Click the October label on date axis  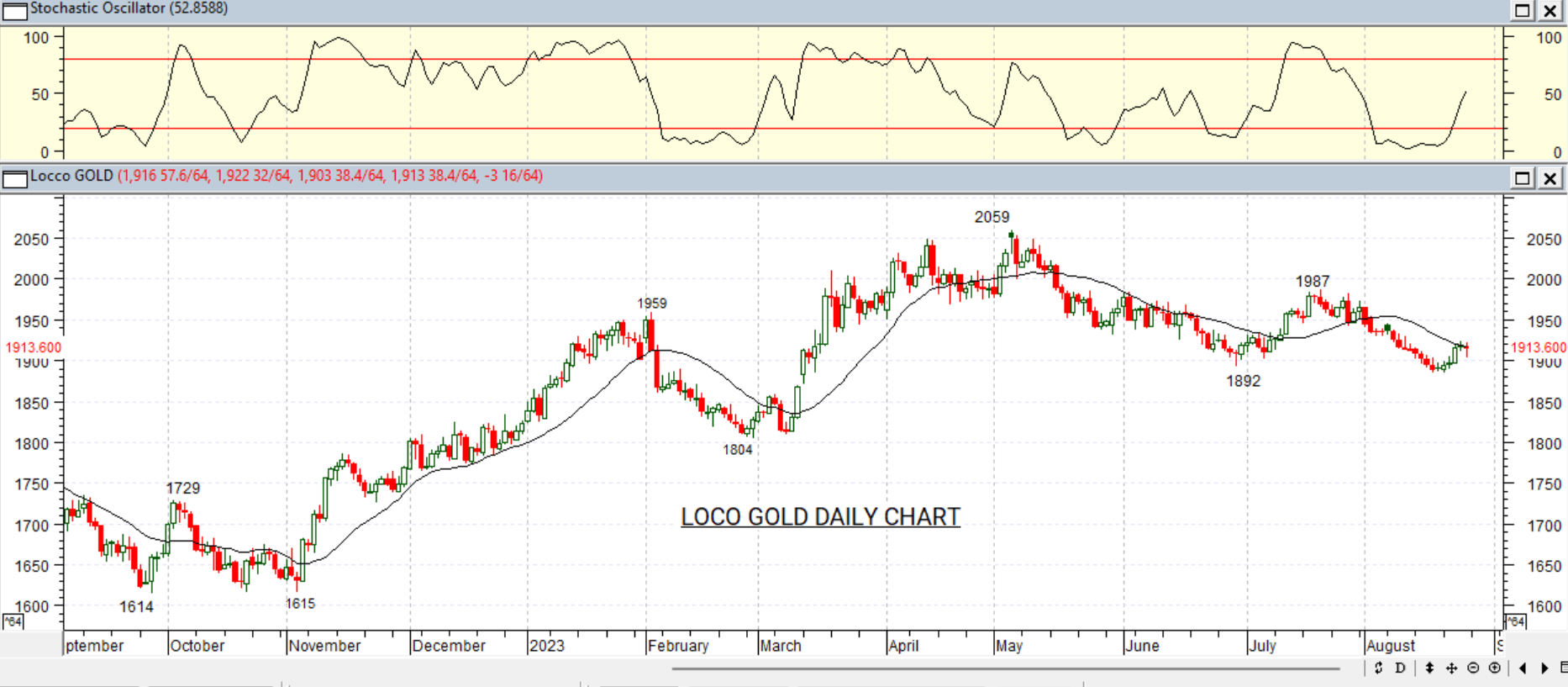coord(197,646)
